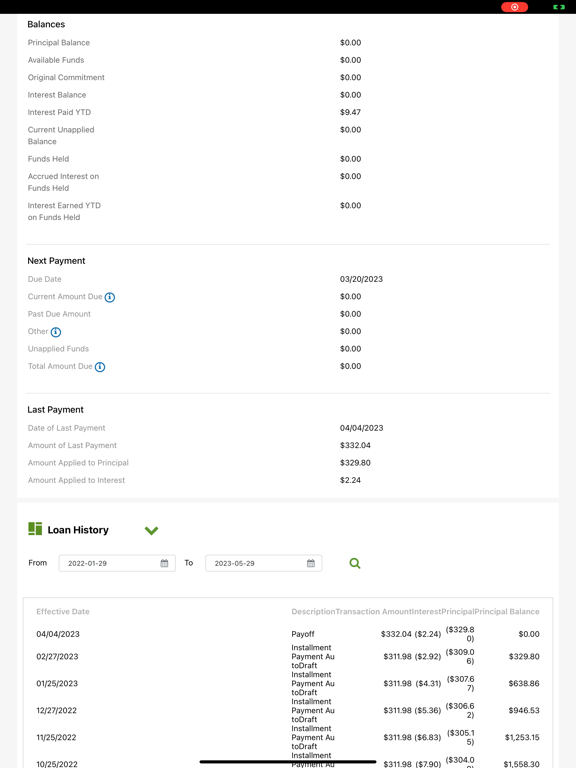Viewport: 576px width, 768px height.
Task: Click the Unapplied Funds label
Action: click(x=58, y=349)
